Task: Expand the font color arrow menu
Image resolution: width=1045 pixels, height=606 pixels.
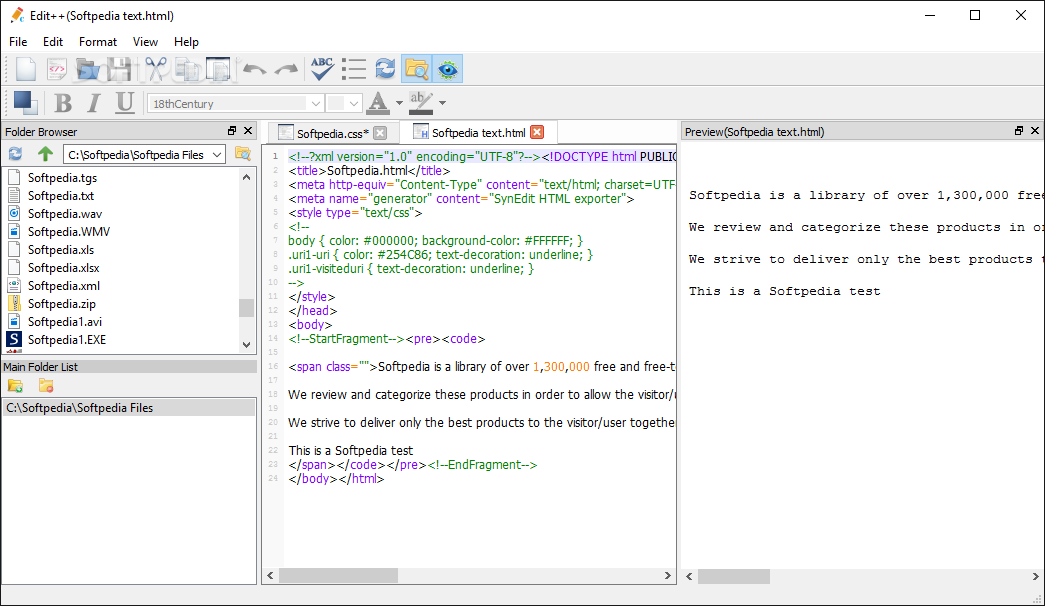Action: pyautogui.click(x=399, y=103)
